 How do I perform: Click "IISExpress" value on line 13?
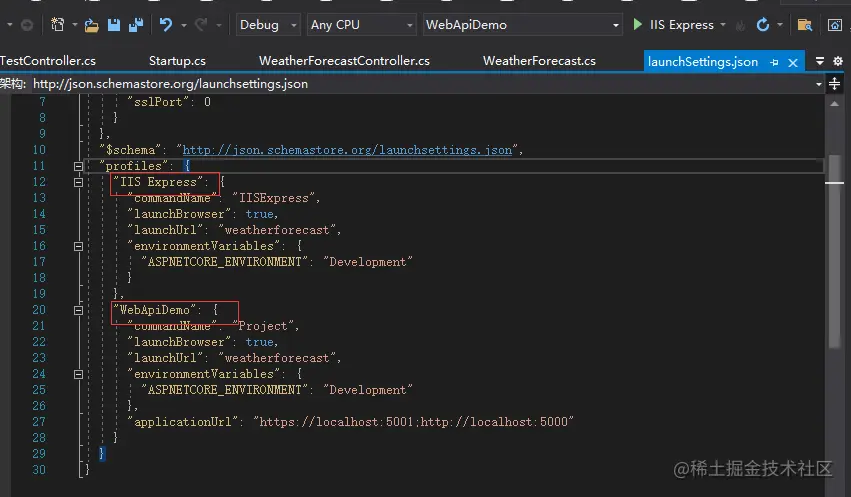tap(274, 198)
